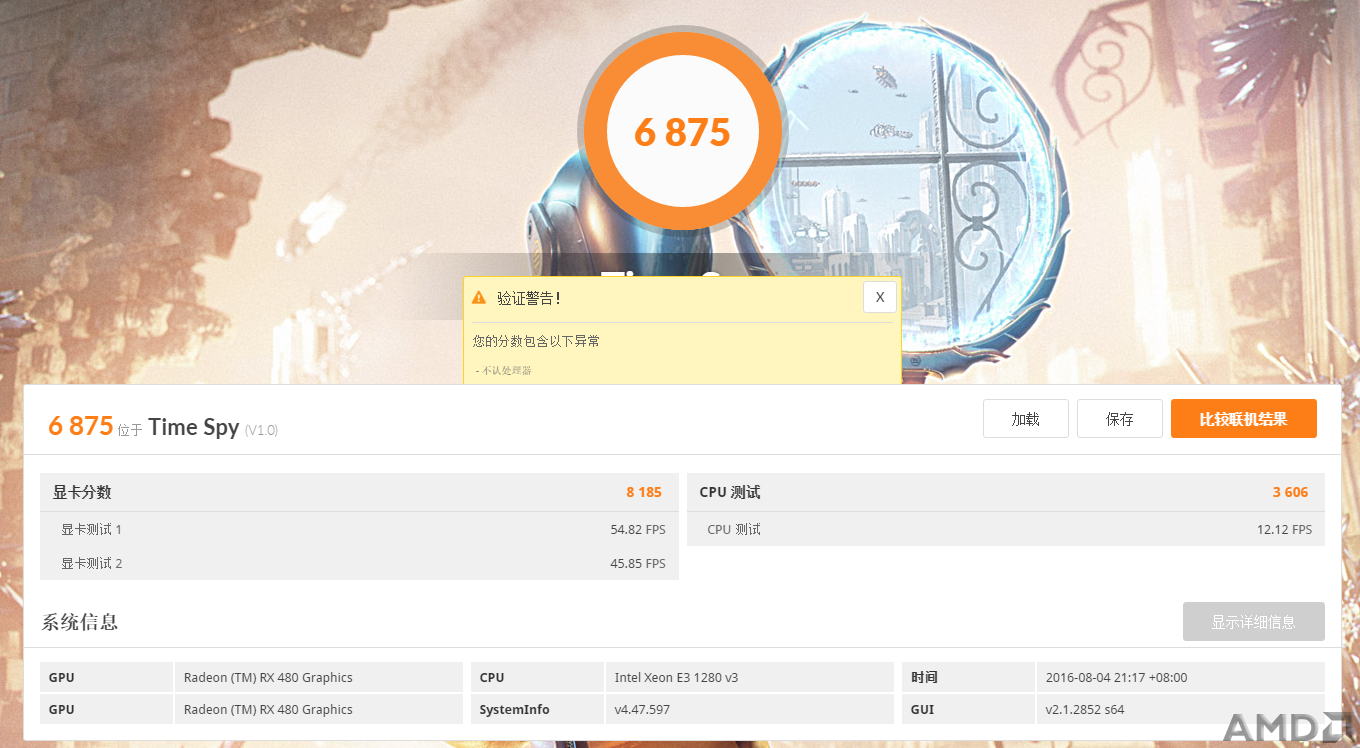The width and height of the screenshot is (1360, 748).
Task: Click the 系统信息 section heading
Action: pyautogui.click(x=80, y=622)
